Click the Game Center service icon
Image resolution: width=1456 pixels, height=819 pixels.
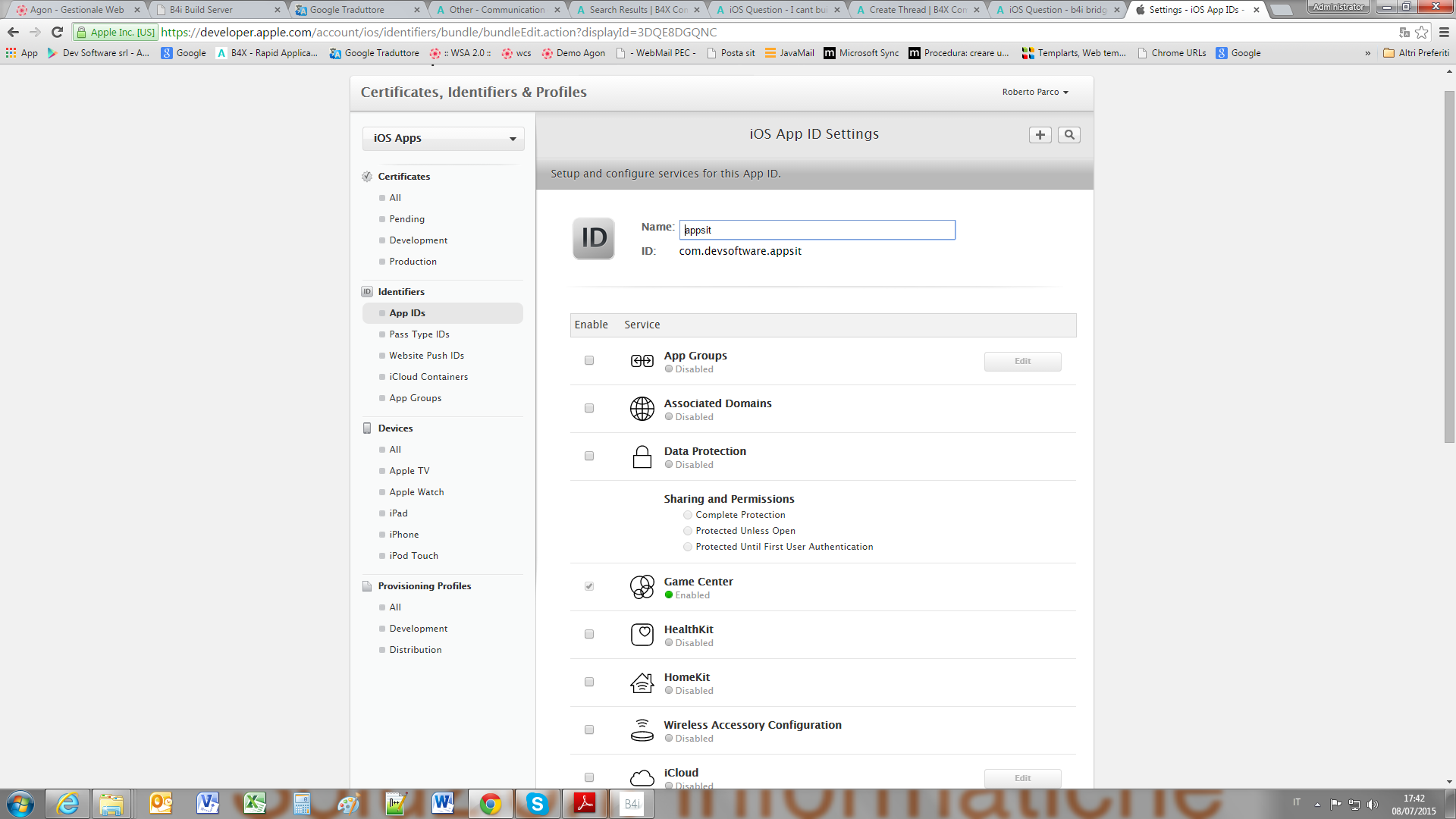tap(642, 587)
